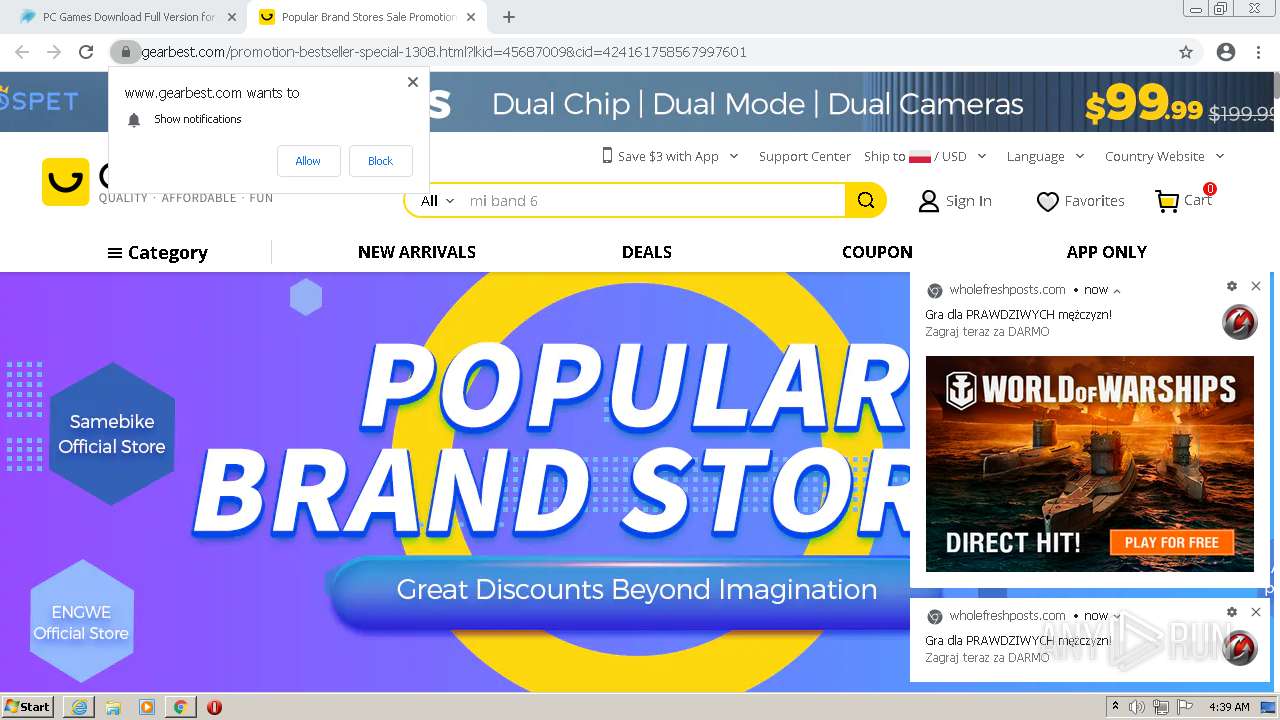Open the Support Center link
The height and width of the screenshot is (720, 1280).
(804, 156)
